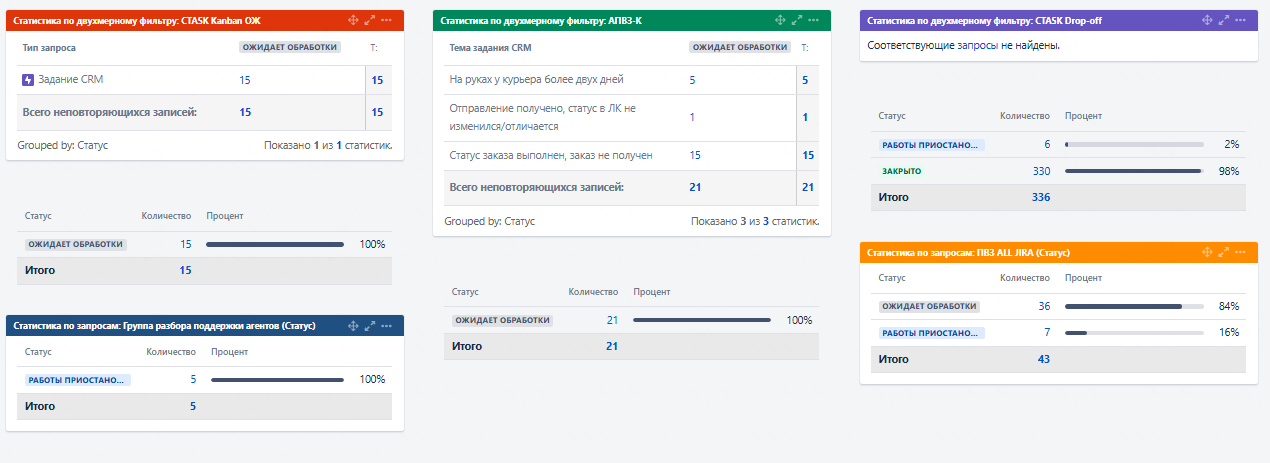
Task: Maximize the CTASK Kanban ОЖ gadget
Action: 370,20
